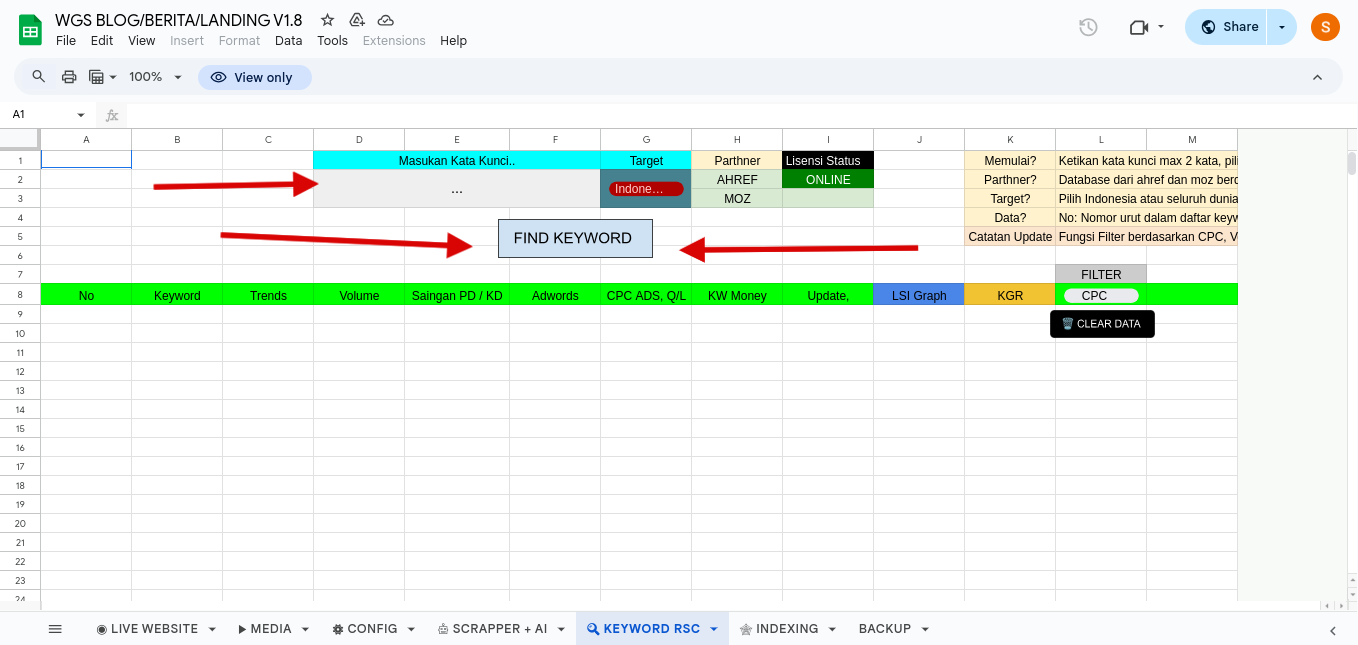Open the Tools menu
The width and height of the screenshot is (1358, 645).
[333, 41]
